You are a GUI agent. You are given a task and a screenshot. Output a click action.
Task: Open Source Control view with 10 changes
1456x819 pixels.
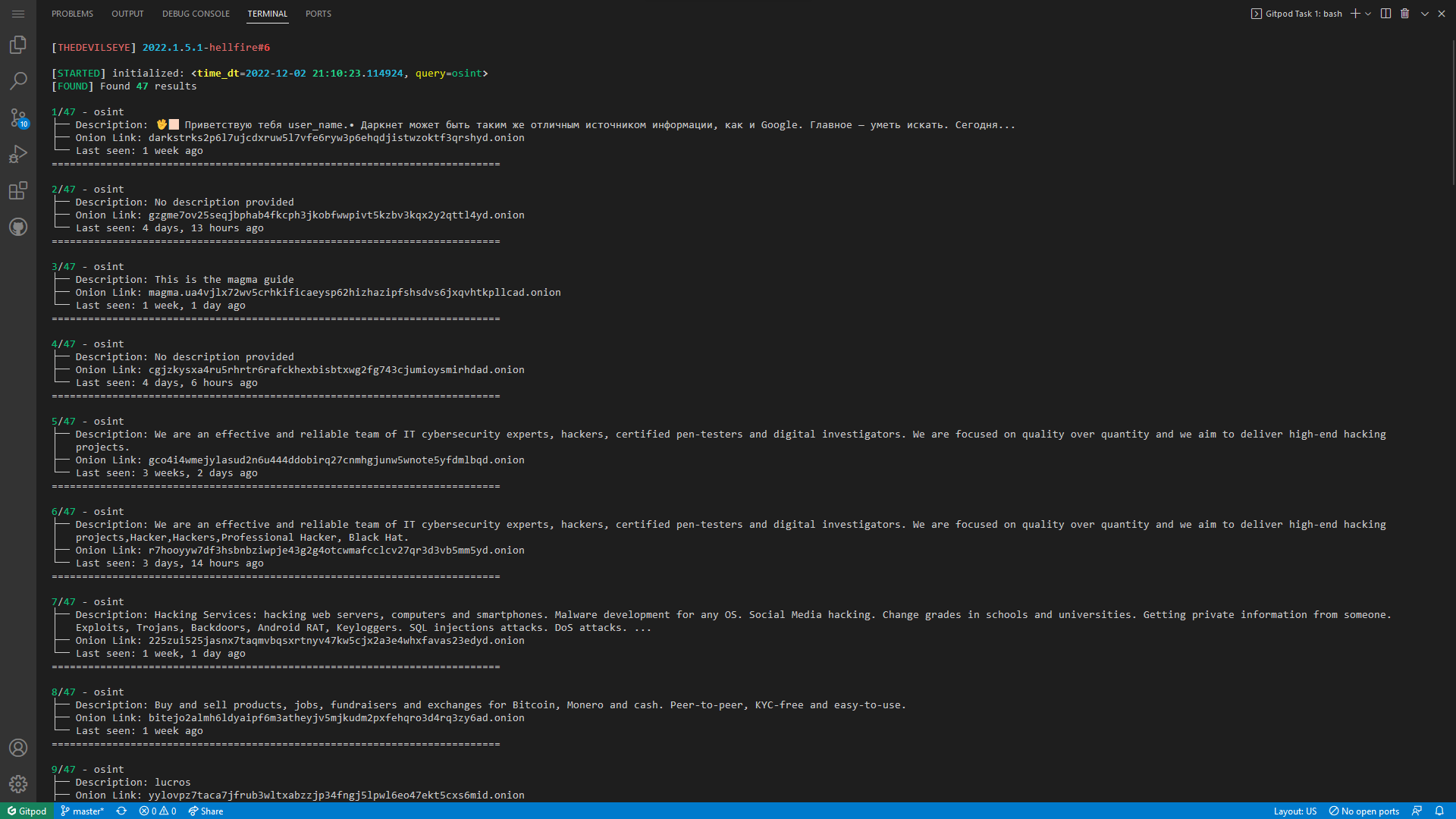pos(18,118)
